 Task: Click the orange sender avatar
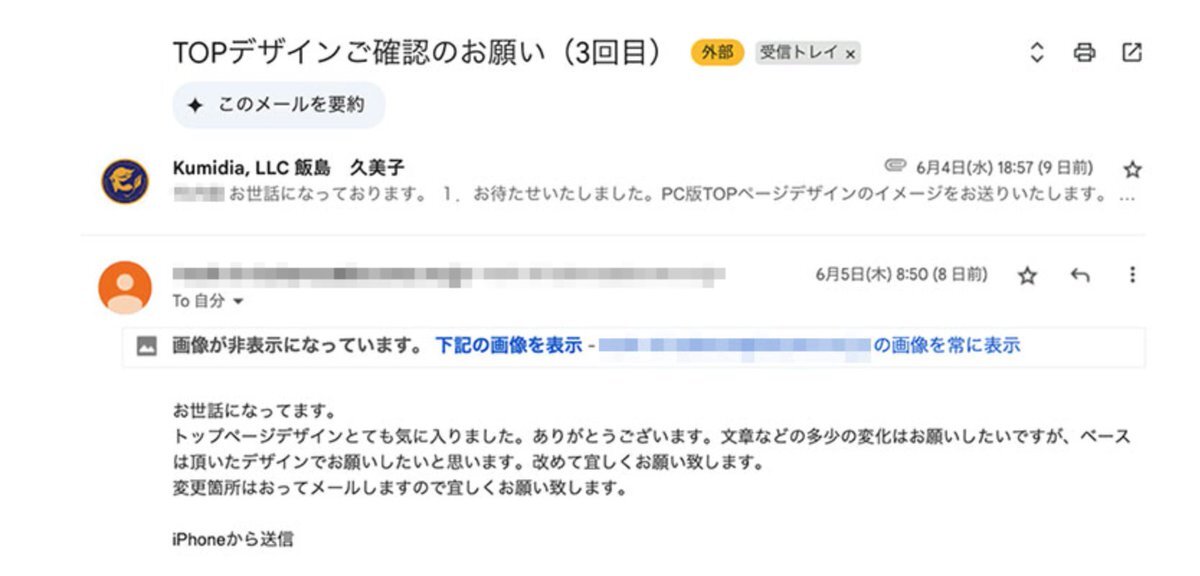pyautogui.click(x=125, y=286)
